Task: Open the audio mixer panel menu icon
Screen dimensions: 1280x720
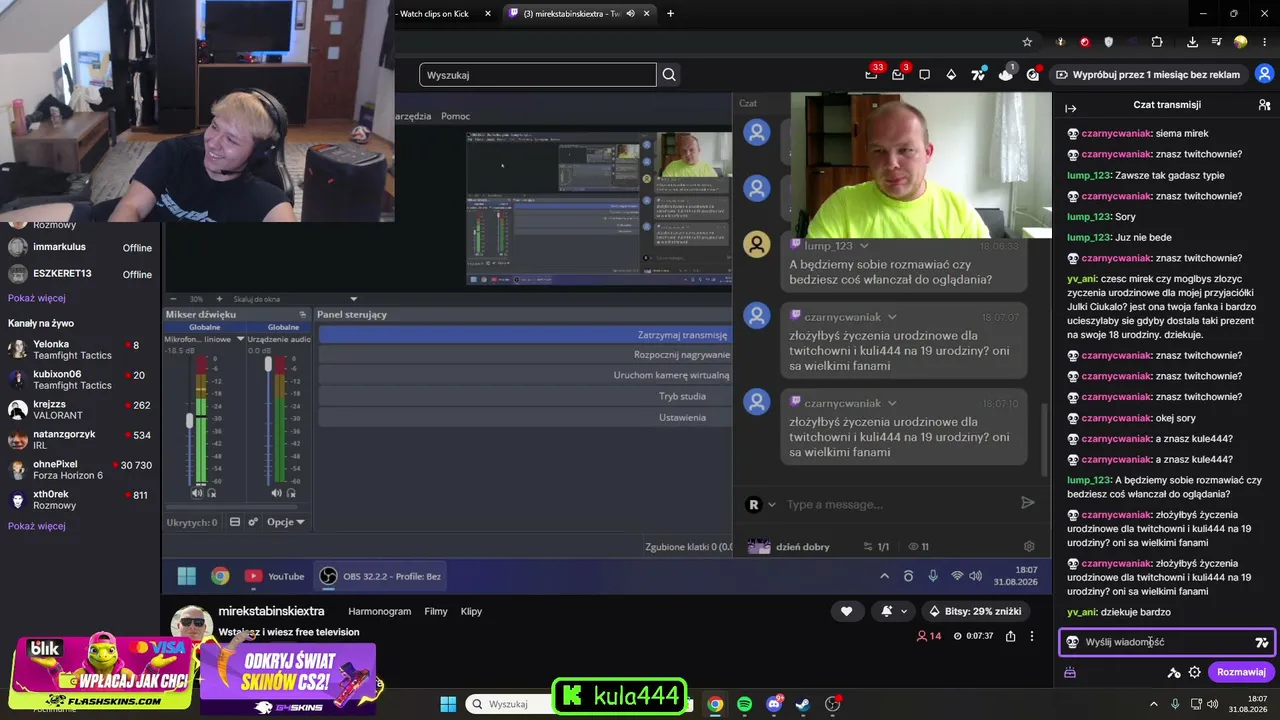Action: tap(302, 315)
